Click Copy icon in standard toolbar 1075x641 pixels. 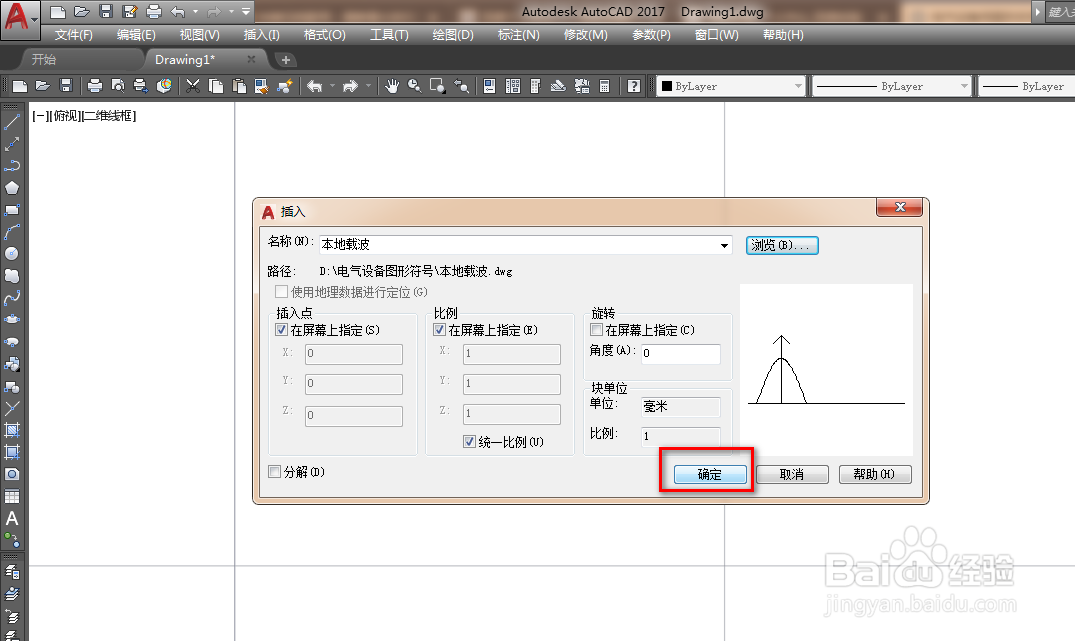[x=216, y=86]
